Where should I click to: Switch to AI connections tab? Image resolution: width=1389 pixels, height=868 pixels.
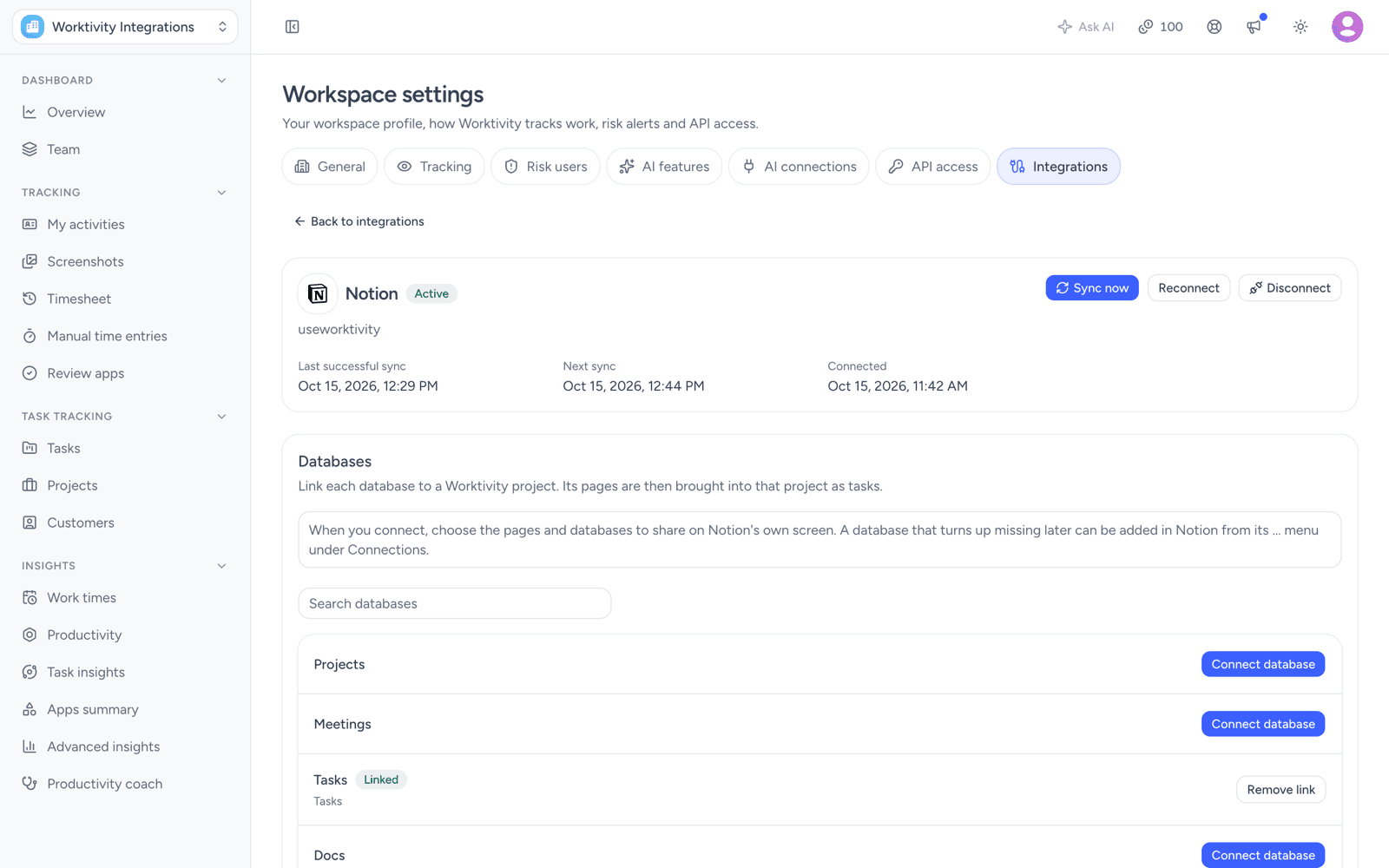tap(799, 167)
